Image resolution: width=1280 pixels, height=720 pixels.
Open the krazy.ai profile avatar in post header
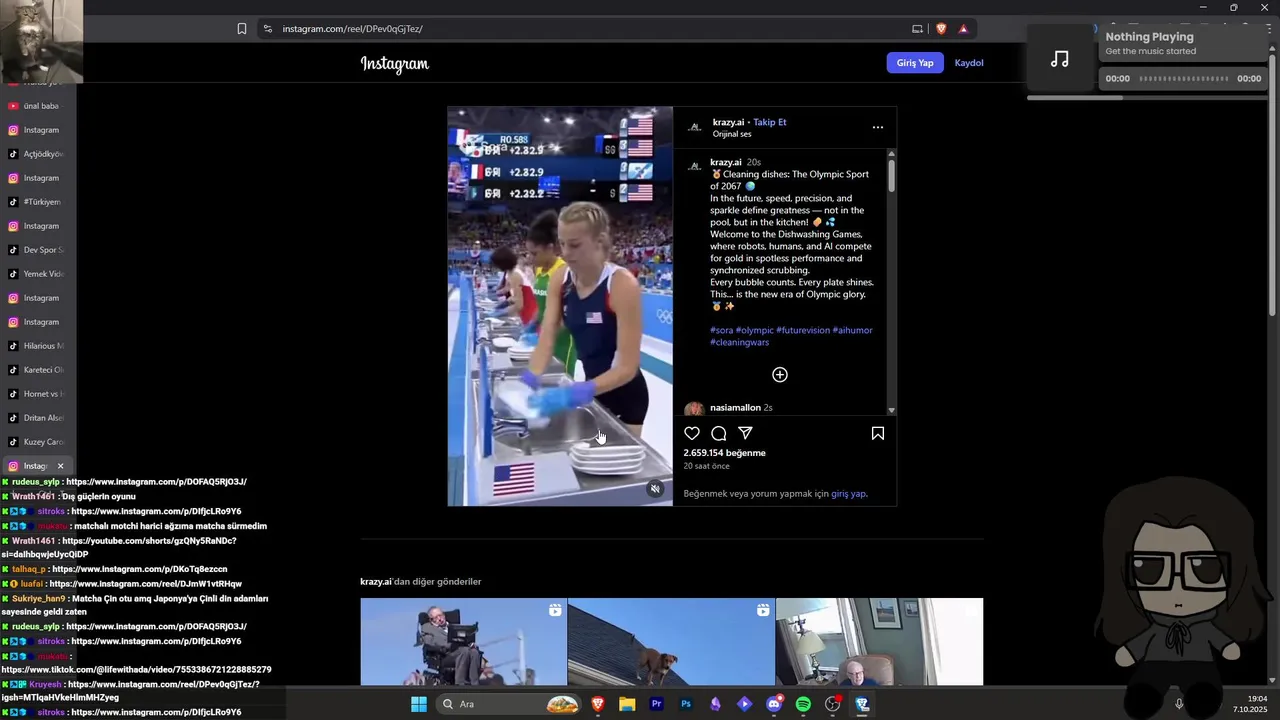coord(694,128)
